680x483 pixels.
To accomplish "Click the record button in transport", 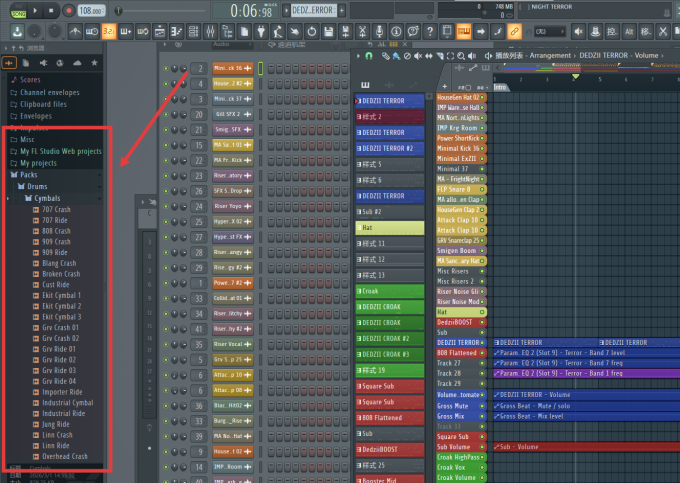I will point(68,10).
